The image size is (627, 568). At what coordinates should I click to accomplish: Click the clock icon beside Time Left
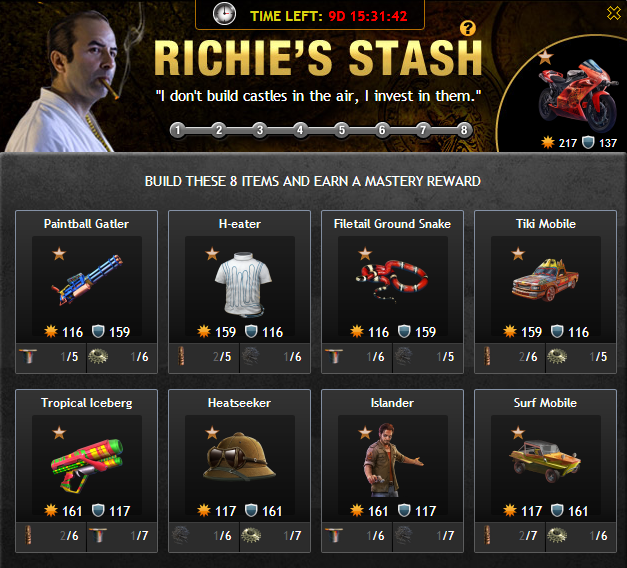click(224, 13)
